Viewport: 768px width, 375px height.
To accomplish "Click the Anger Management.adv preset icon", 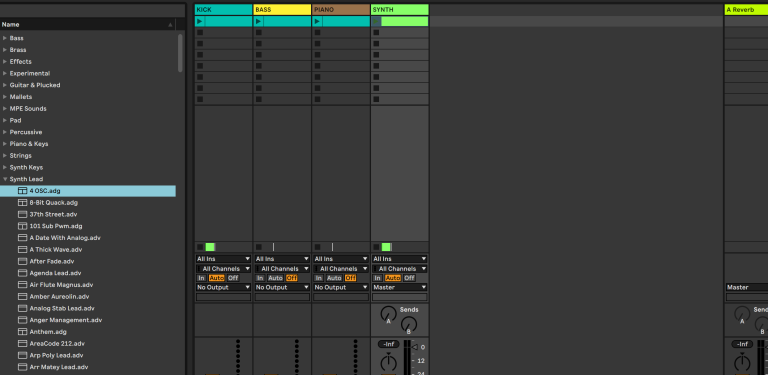I will point(22,320).
